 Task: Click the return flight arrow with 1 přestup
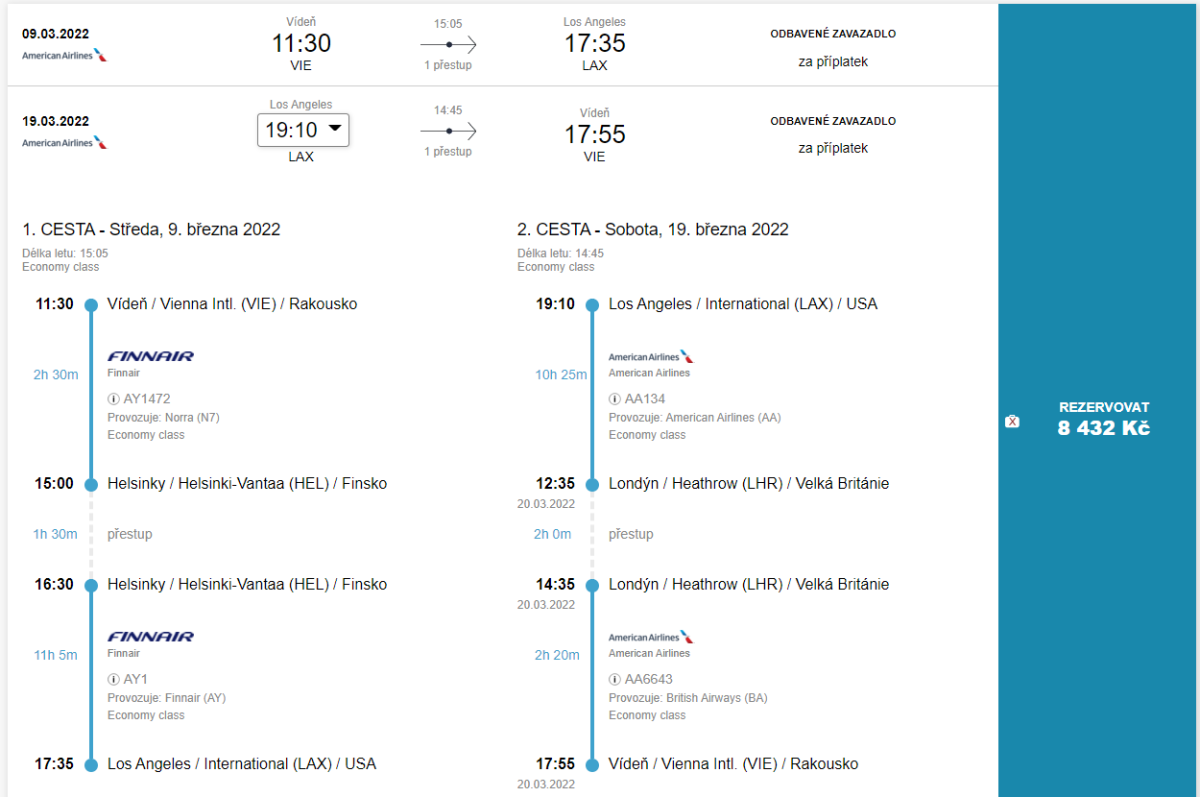(x=448, y=131)
